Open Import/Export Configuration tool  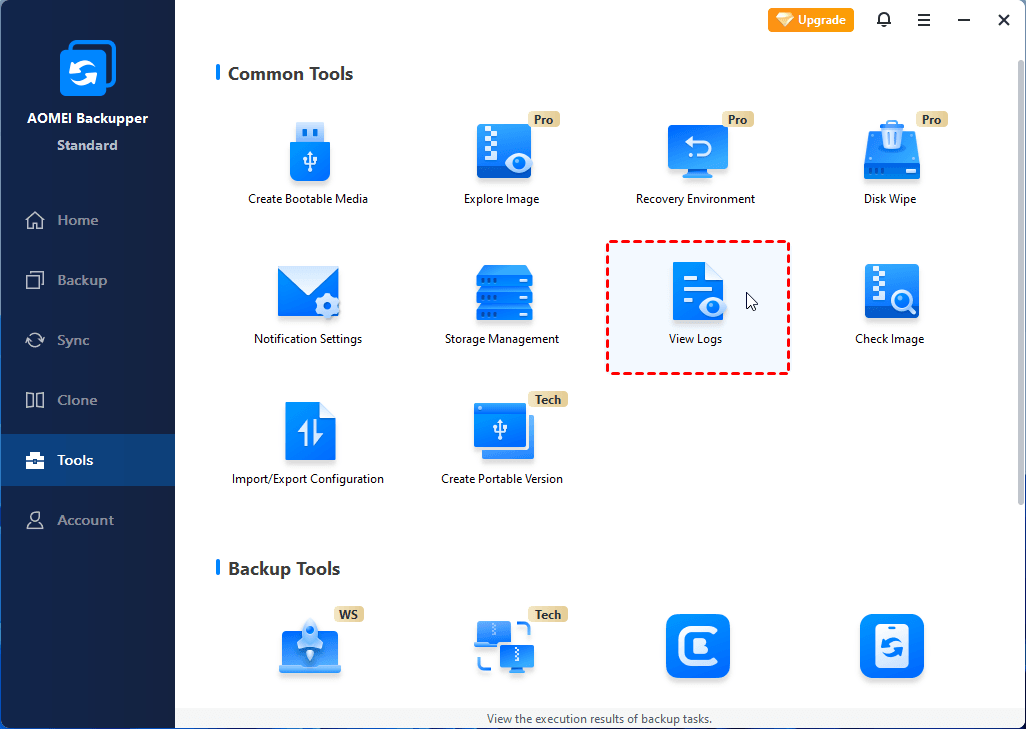coord(308,444)
